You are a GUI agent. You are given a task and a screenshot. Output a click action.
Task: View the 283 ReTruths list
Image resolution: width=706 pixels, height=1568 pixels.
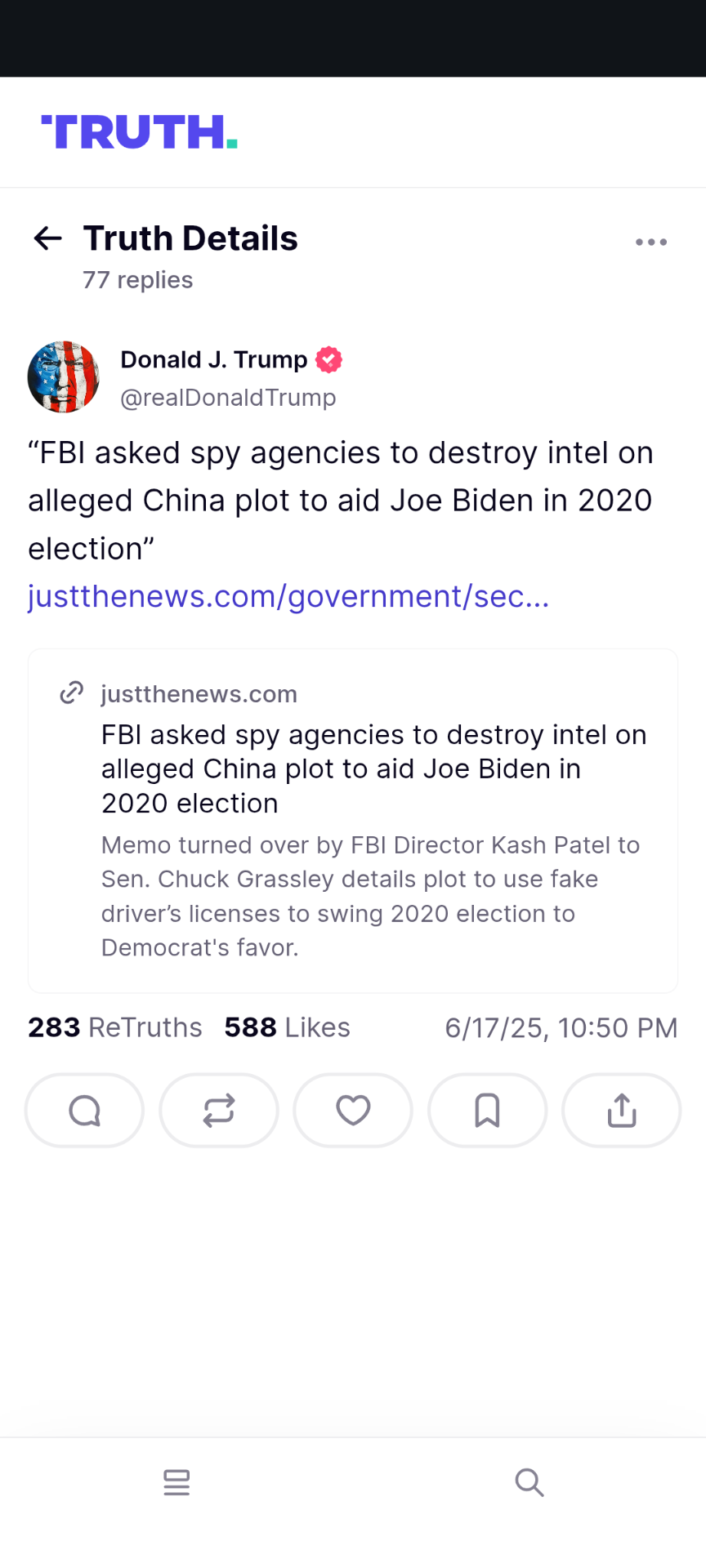115,1027
